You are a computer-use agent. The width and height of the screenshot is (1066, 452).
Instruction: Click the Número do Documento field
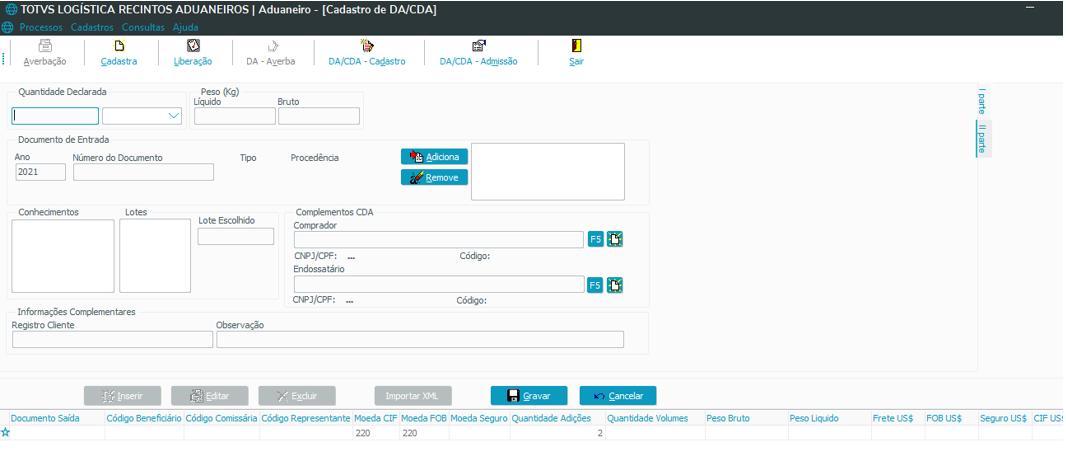click(x=143, y=172)
